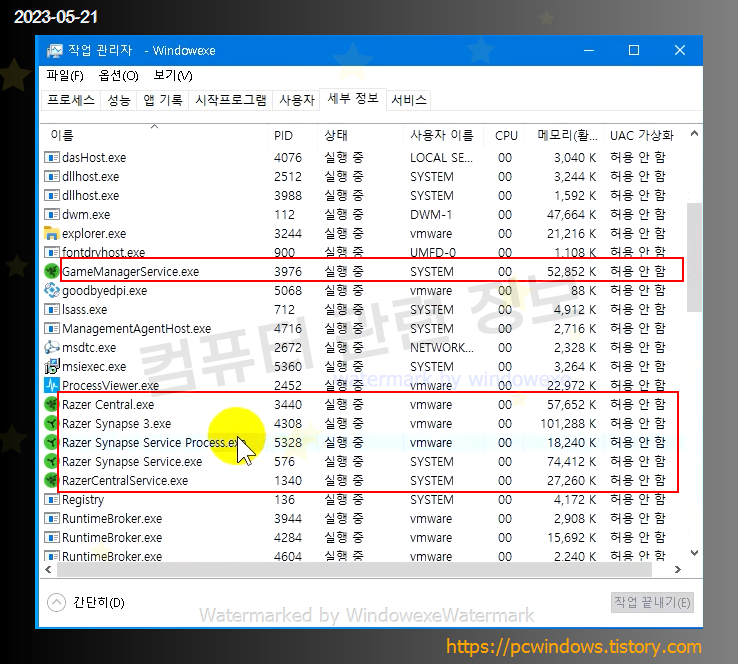
Task: Maximize the Task Manager window
Action: [x=634, y=50]
